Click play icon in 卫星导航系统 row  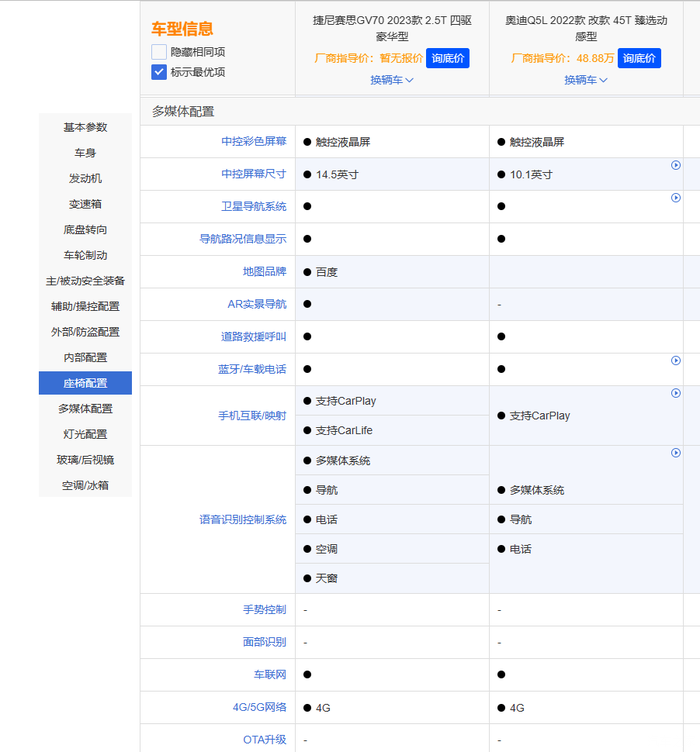point(676,198)
